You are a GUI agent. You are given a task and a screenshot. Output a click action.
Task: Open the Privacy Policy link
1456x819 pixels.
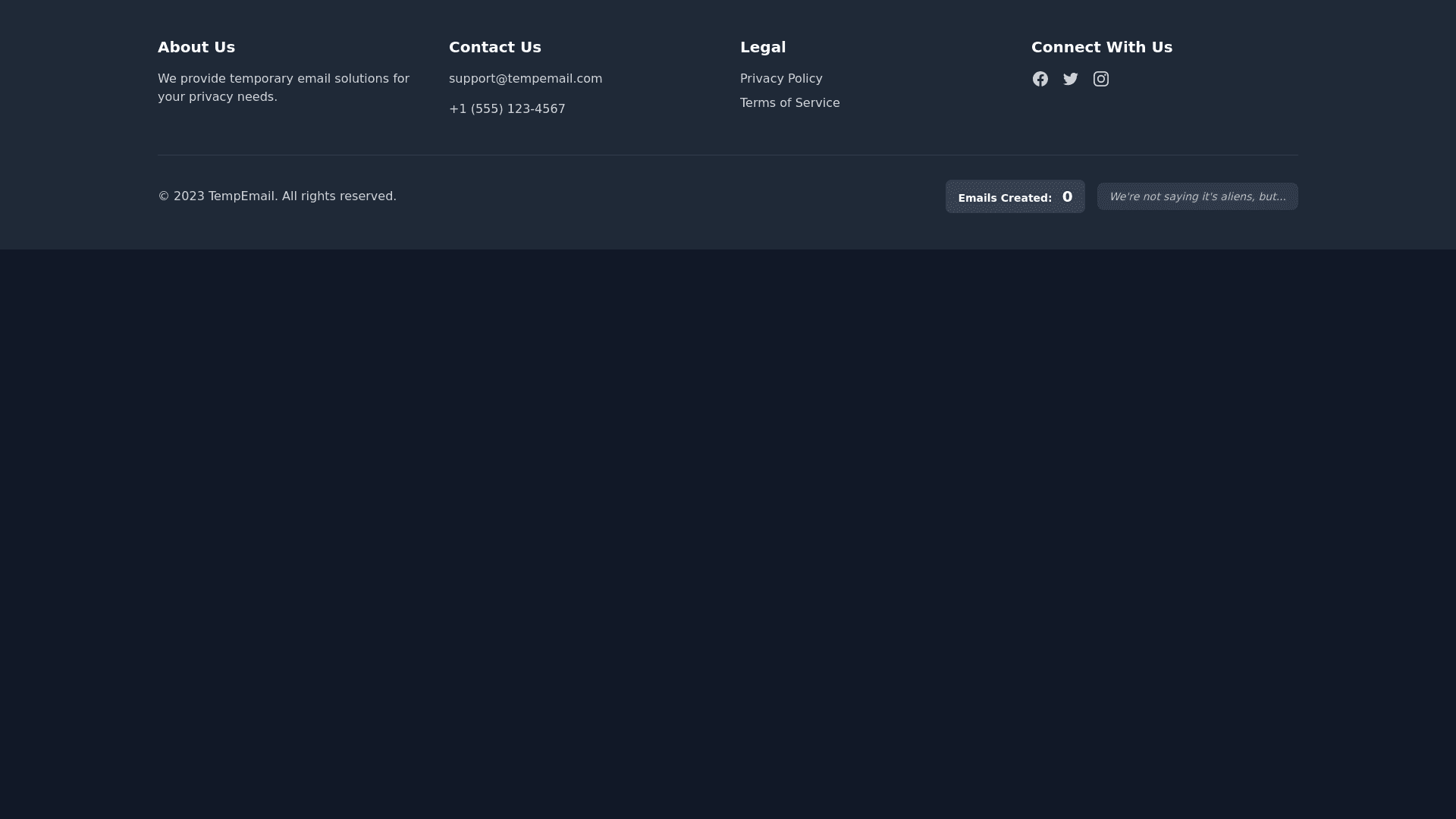[x=780, y=79]
